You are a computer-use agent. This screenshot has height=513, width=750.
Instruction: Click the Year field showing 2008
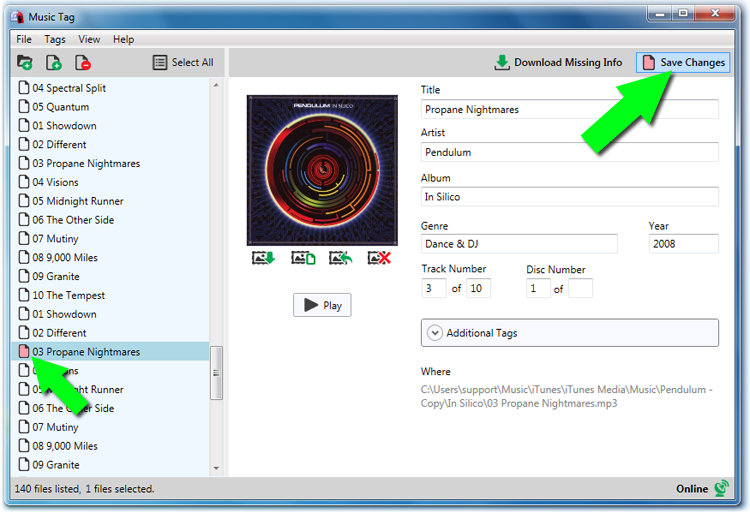684,244
